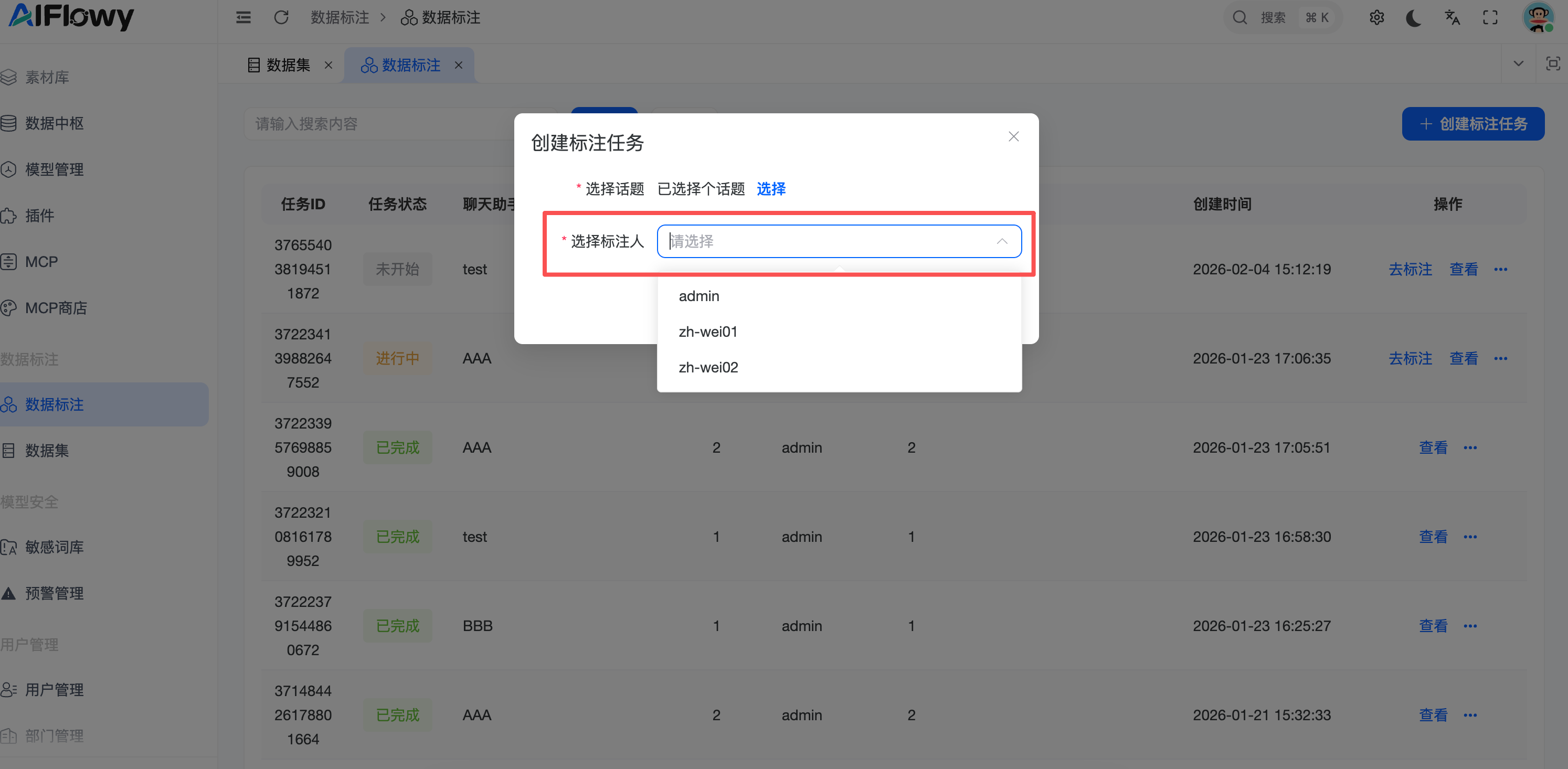This screenshot has height=769, width=1568.
Task: Close the create annotation task dialog
Action: pos(1013,136)
